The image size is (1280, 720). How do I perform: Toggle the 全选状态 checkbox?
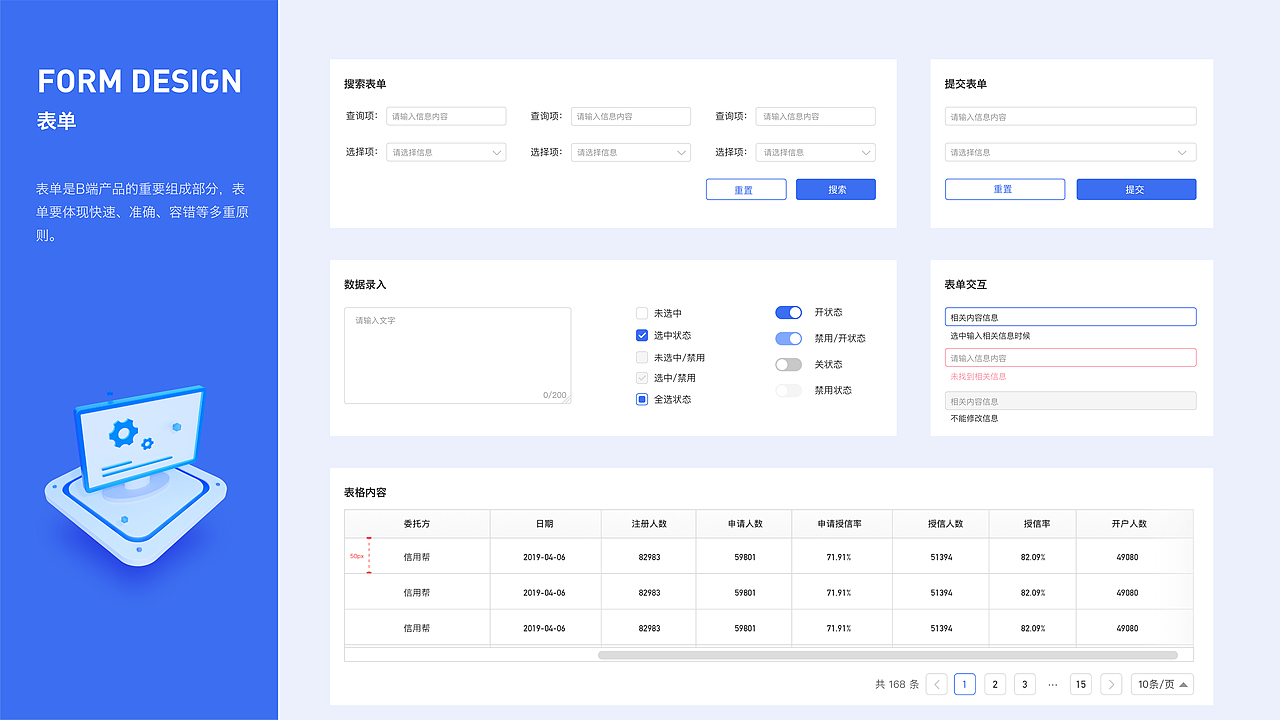point(642,399)
